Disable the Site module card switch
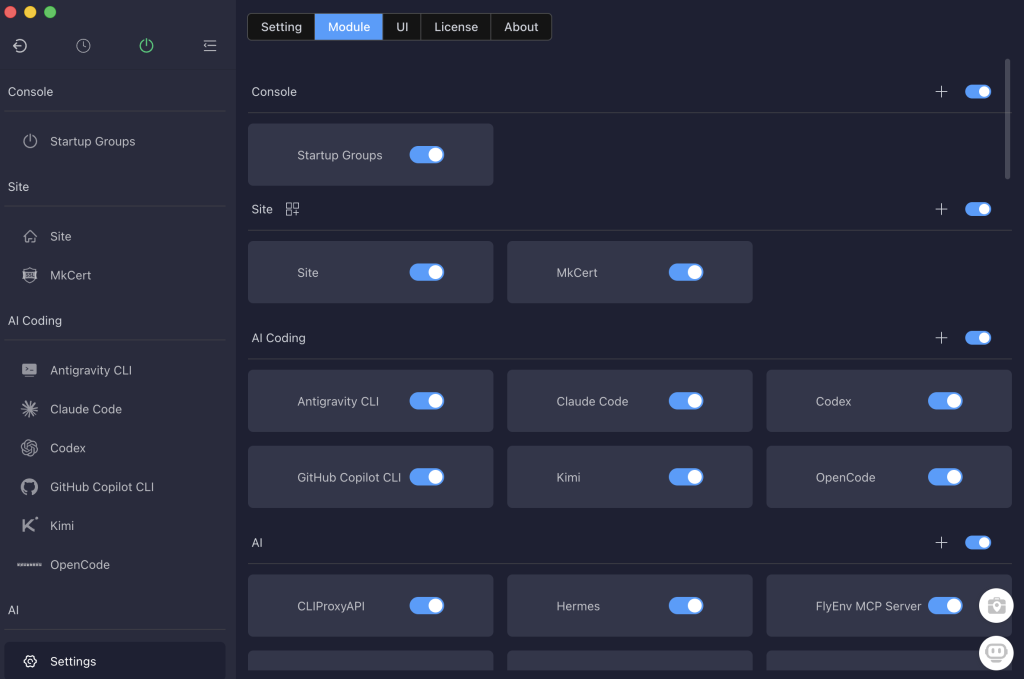The width and height of the screenshot is (1024, 679). pos(426,272)
